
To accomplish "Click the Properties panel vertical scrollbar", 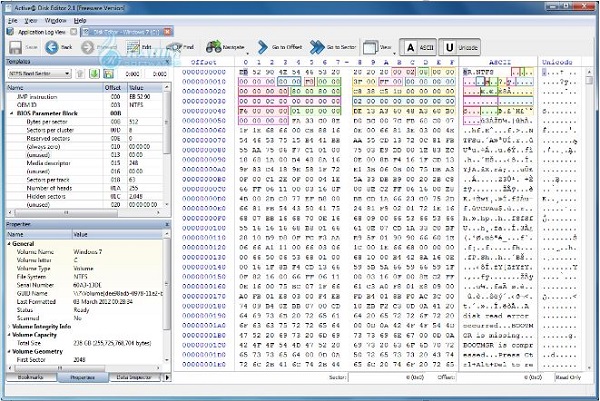I will [167, 297].
